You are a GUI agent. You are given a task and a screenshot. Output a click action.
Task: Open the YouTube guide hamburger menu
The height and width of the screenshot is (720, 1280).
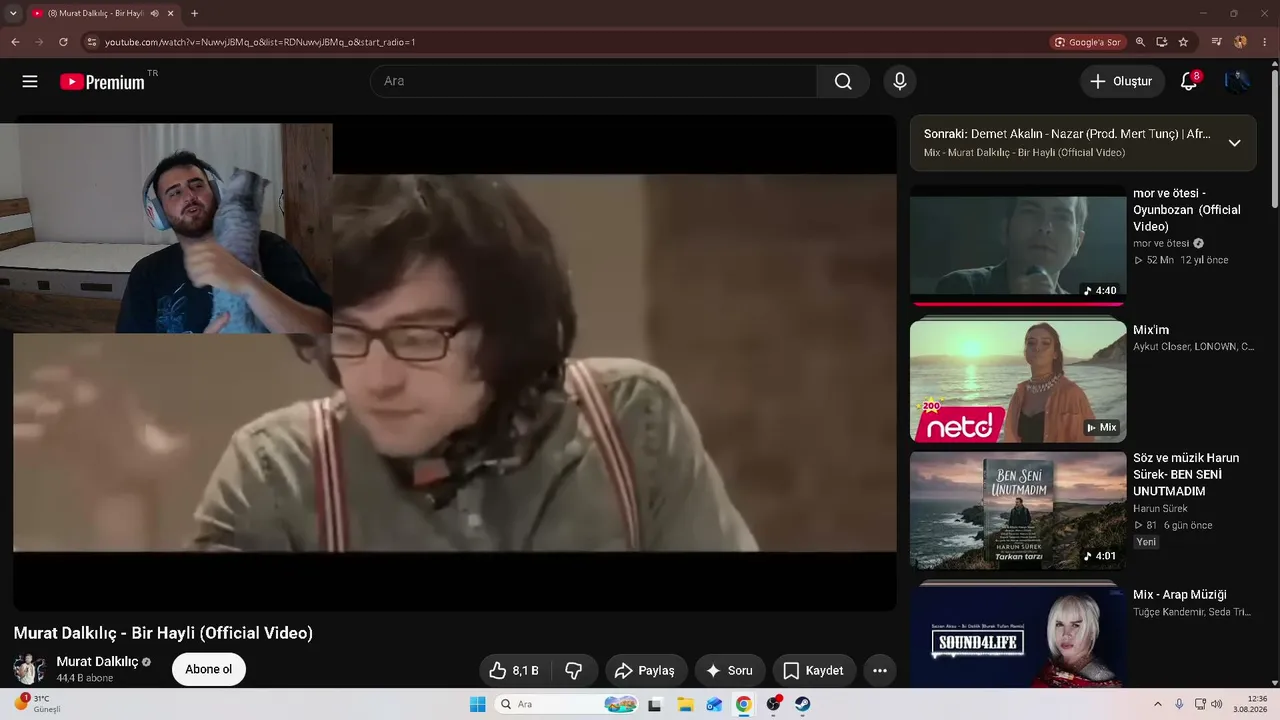click(30, 82)
